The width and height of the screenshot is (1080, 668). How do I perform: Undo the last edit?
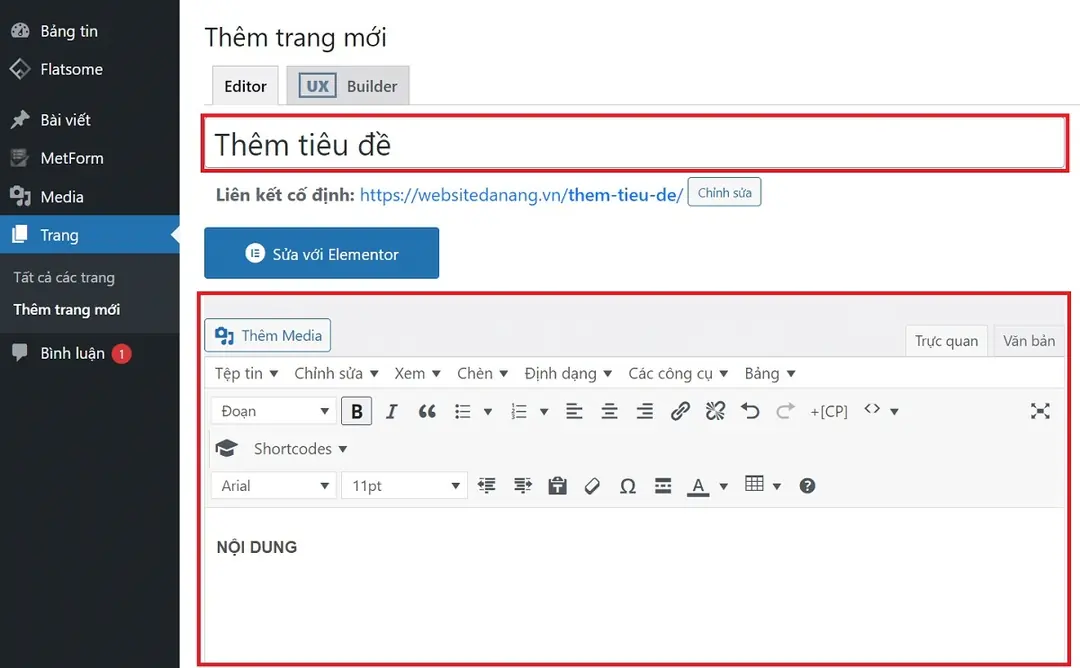(x=750, y=410)
